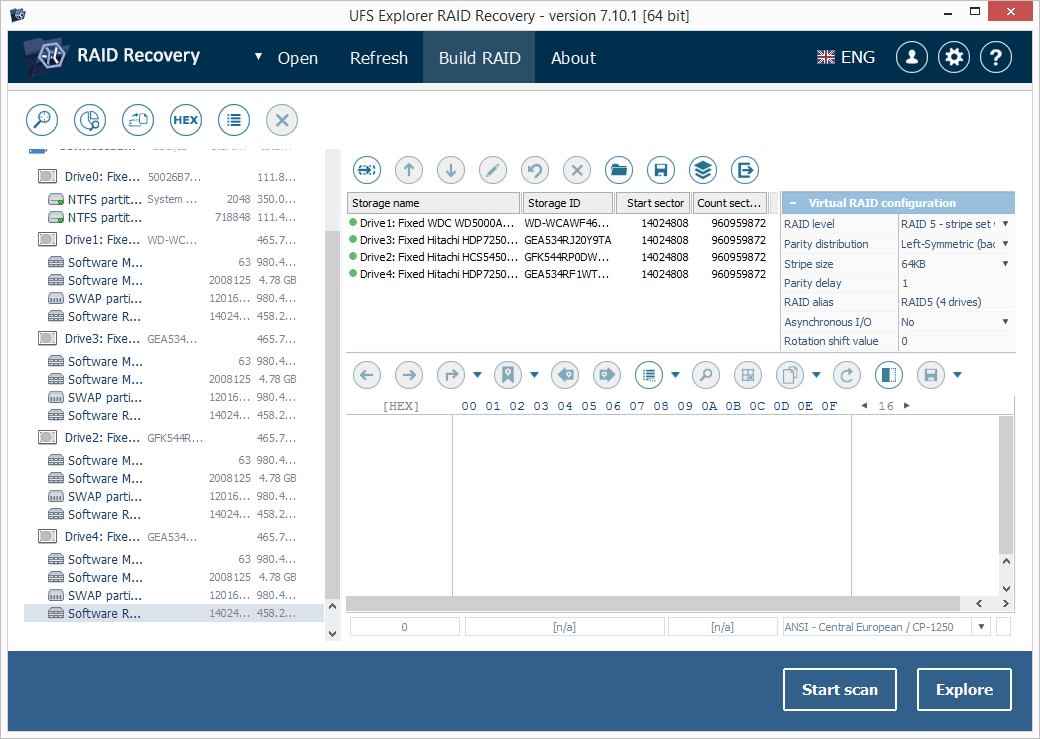
Task: Click the About menu item
Action: 573,58
